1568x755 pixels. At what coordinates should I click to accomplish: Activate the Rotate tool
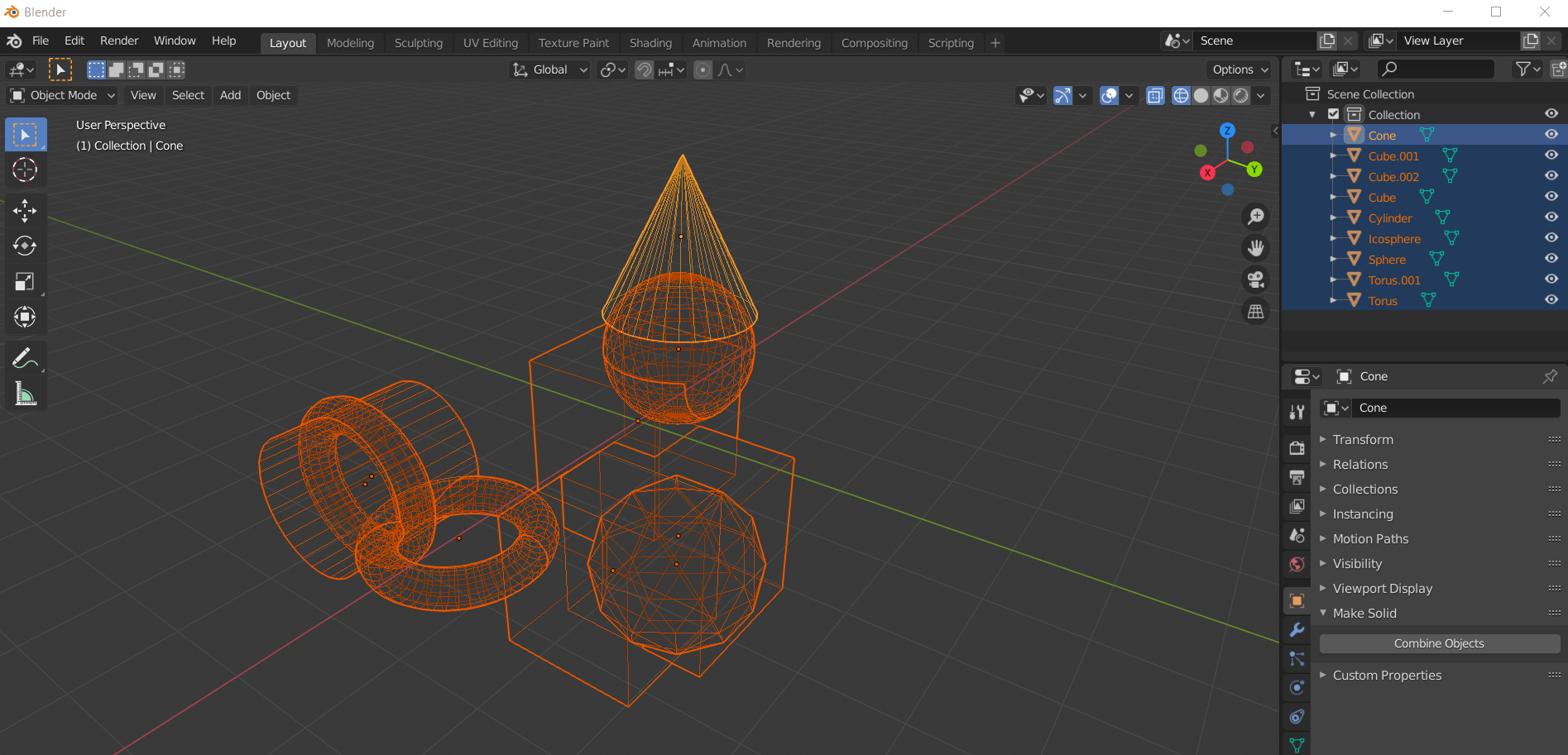click(x=25, y=246)
